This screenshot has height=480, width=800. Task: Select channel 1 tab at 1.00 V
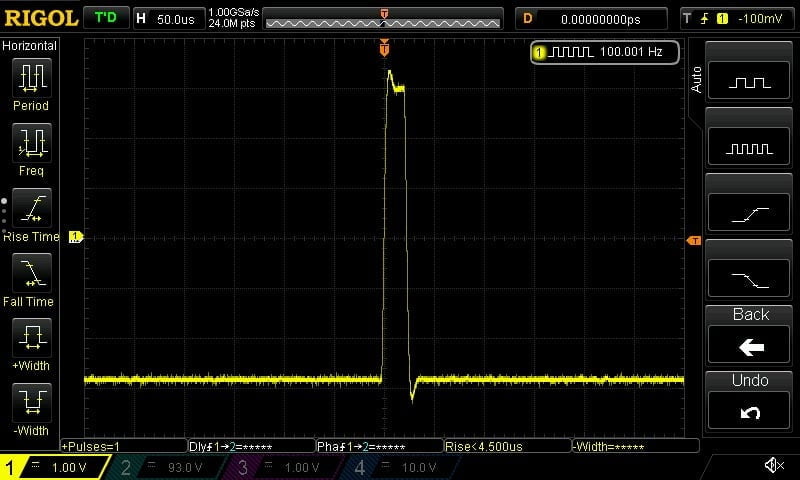tap(54, 467)
